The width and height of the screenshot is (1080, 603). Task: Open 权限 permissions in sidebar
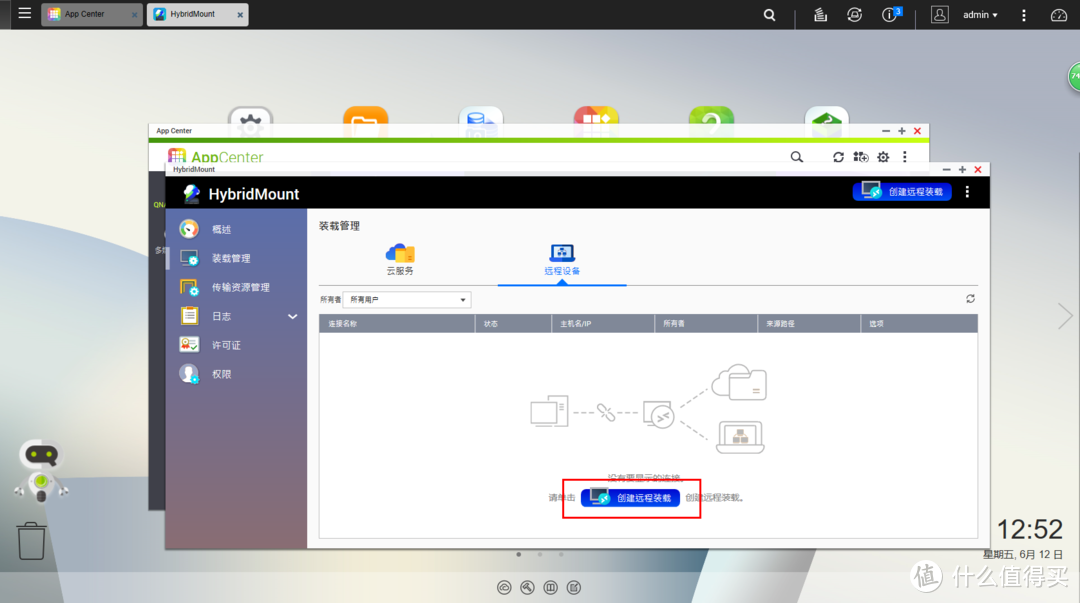coord(236,374)
